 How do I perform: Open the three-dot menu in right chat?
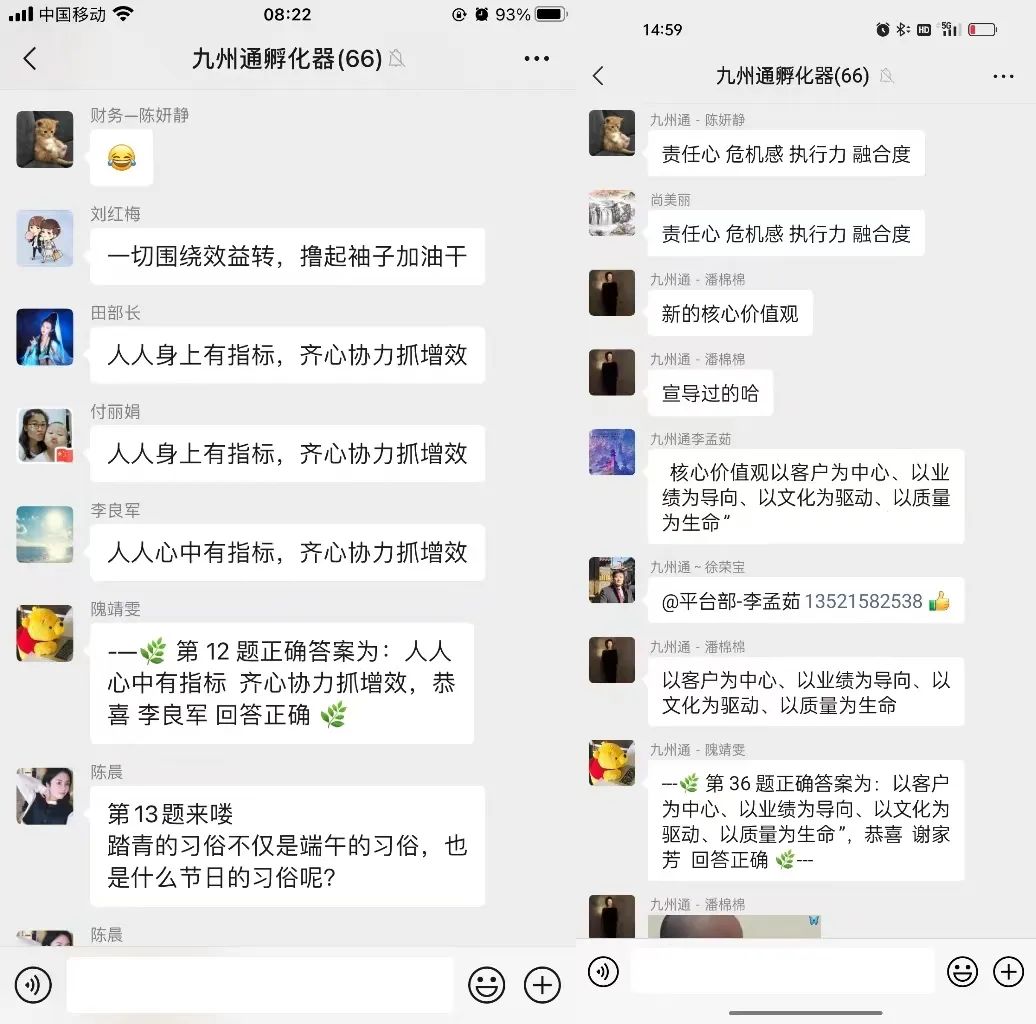[x=1003, y=77]
